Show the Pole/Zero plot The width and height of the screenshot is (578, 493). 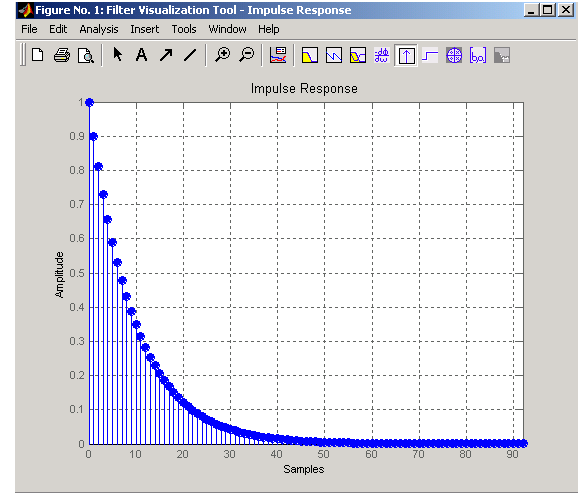pos(454,56)
